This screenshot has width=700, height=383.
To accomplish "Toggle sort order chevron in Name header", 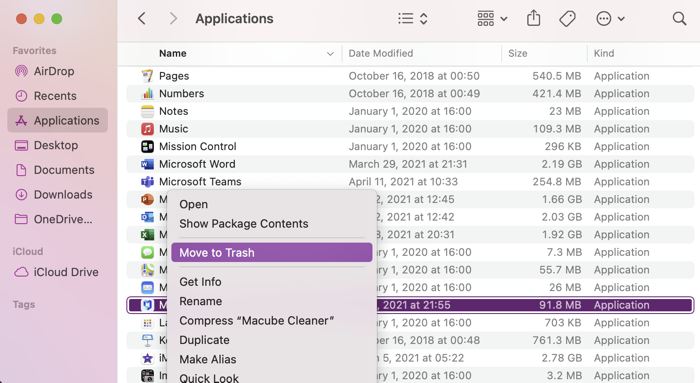I will (330, 54).
